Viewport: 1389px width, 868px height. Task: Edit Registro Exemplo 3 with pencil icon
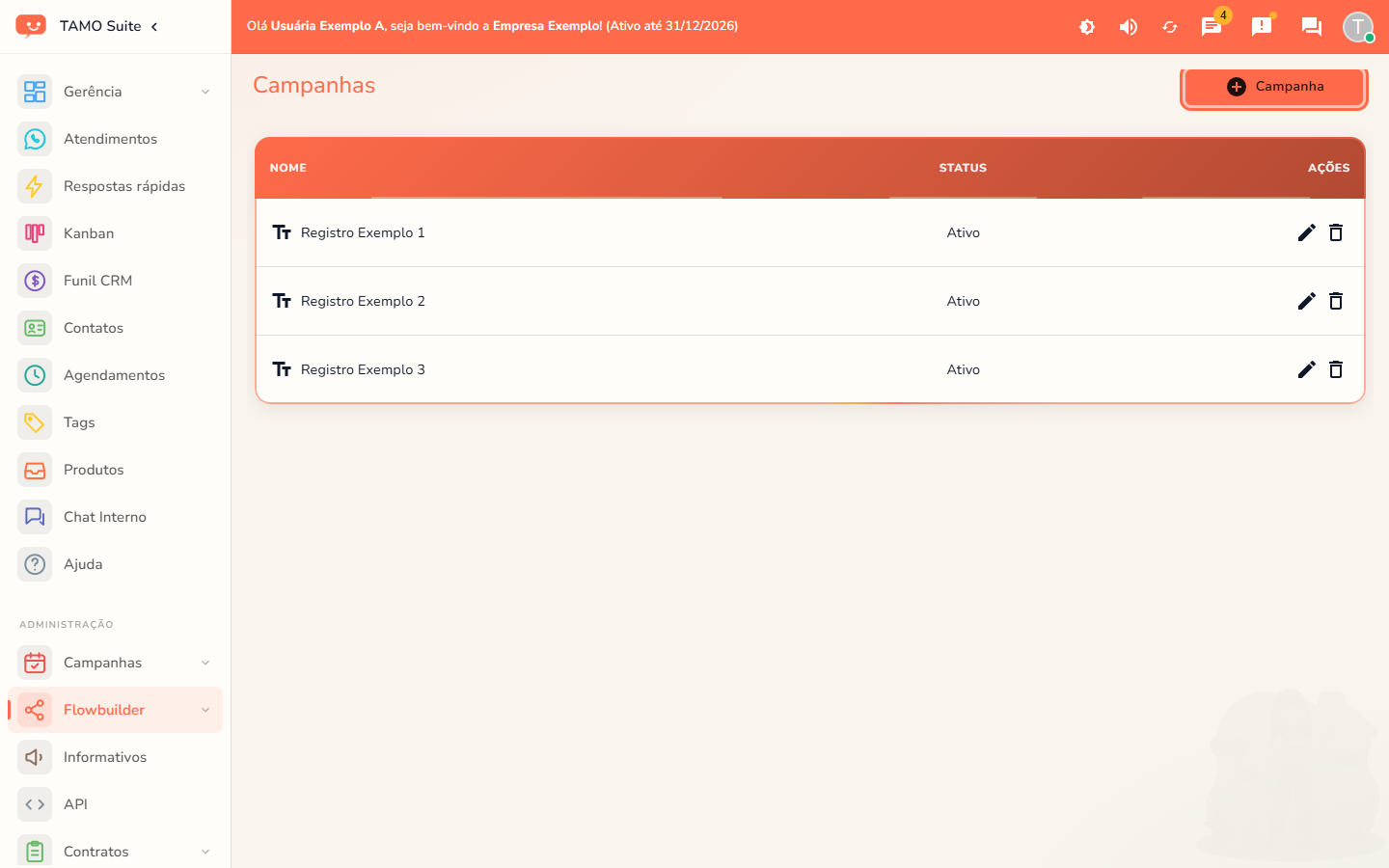tap(1306, 369)
